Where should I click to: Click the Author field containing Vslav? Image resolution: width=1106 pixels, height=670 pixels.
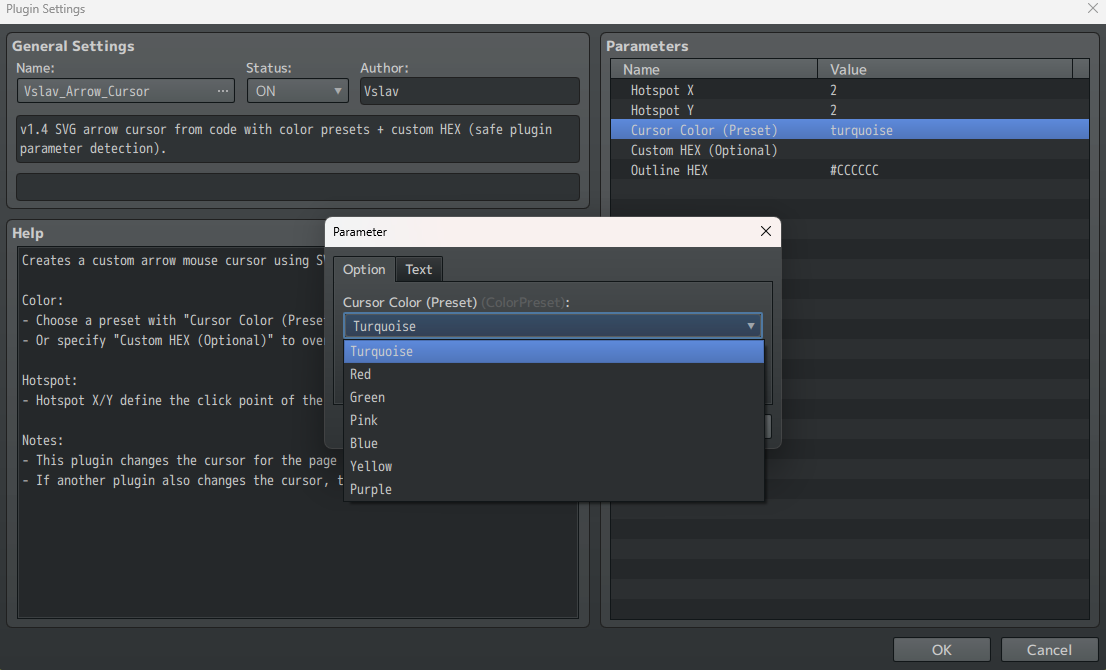tap(469, 91)
